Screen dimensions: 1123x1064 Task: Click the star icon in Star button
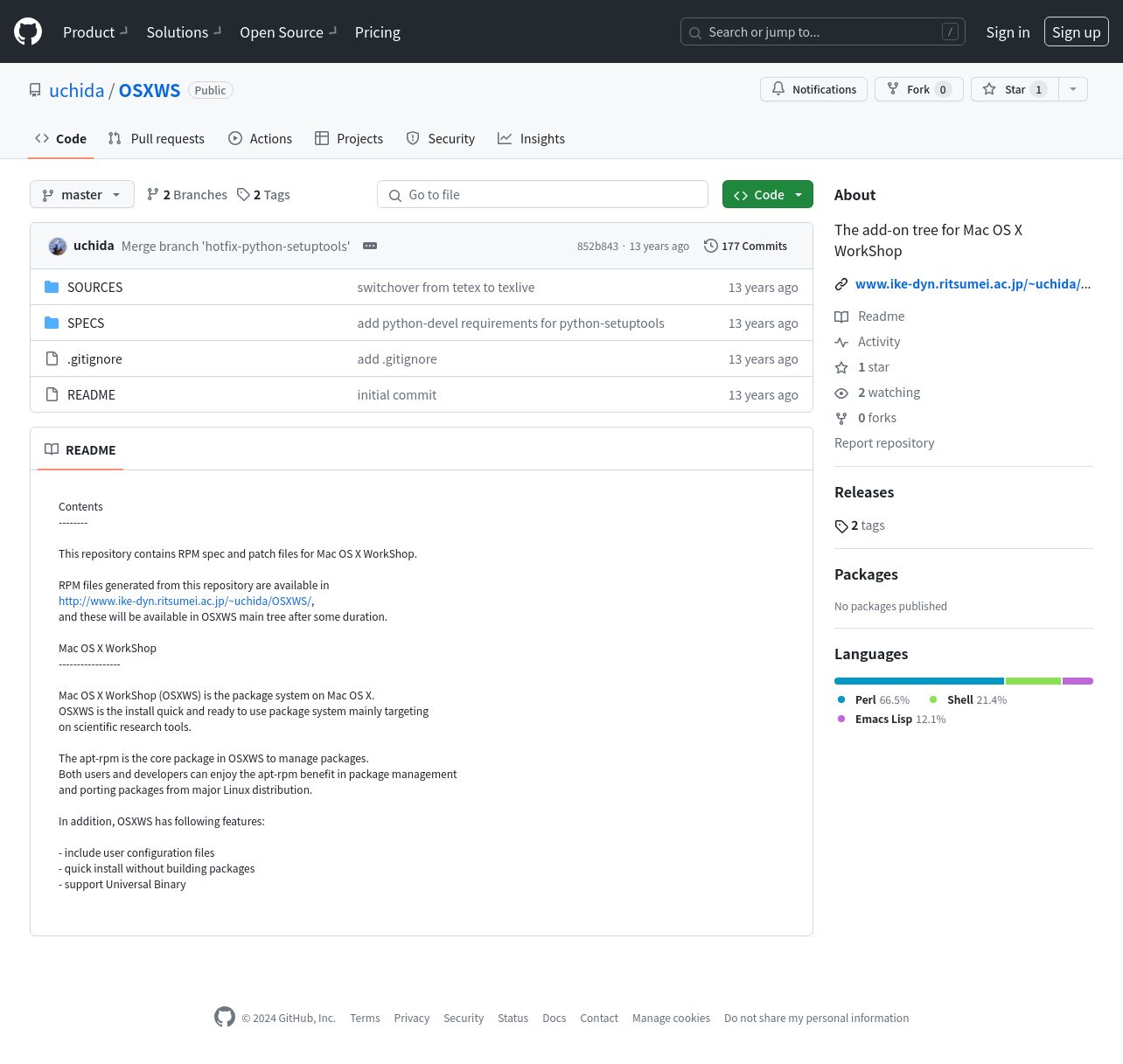[989, 89]
